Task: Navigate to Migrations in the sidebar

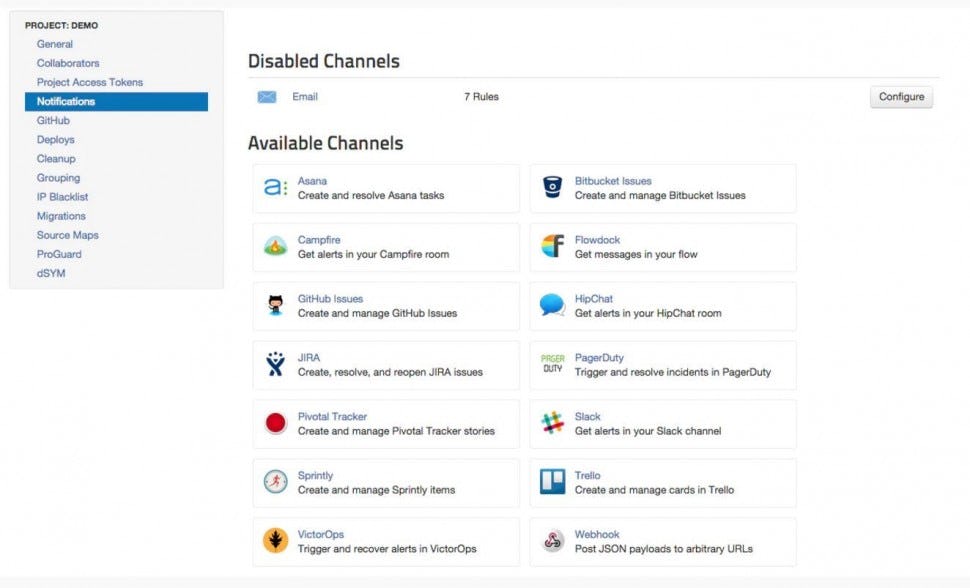Action: (61, 216)
